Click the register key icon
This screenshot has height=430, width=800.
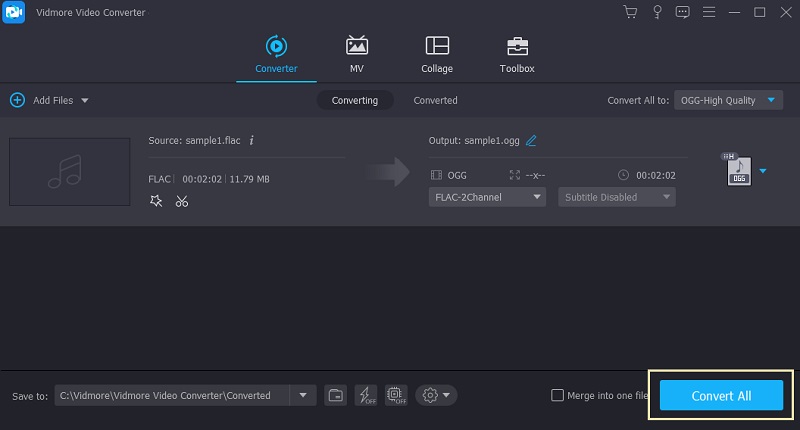click(657, 12)
